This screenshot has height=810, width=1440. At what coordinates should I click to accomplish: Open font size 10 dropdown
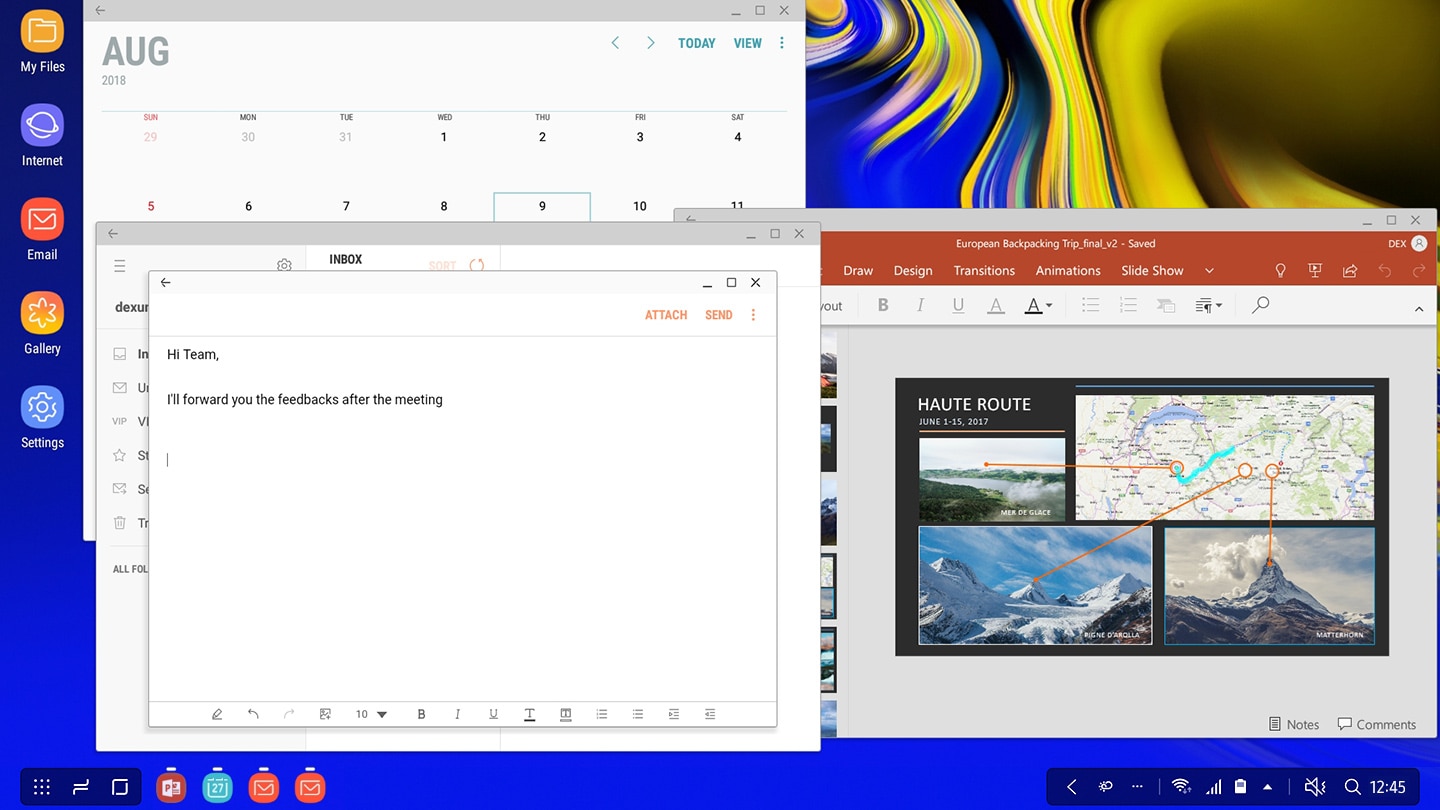click(371, 714)
